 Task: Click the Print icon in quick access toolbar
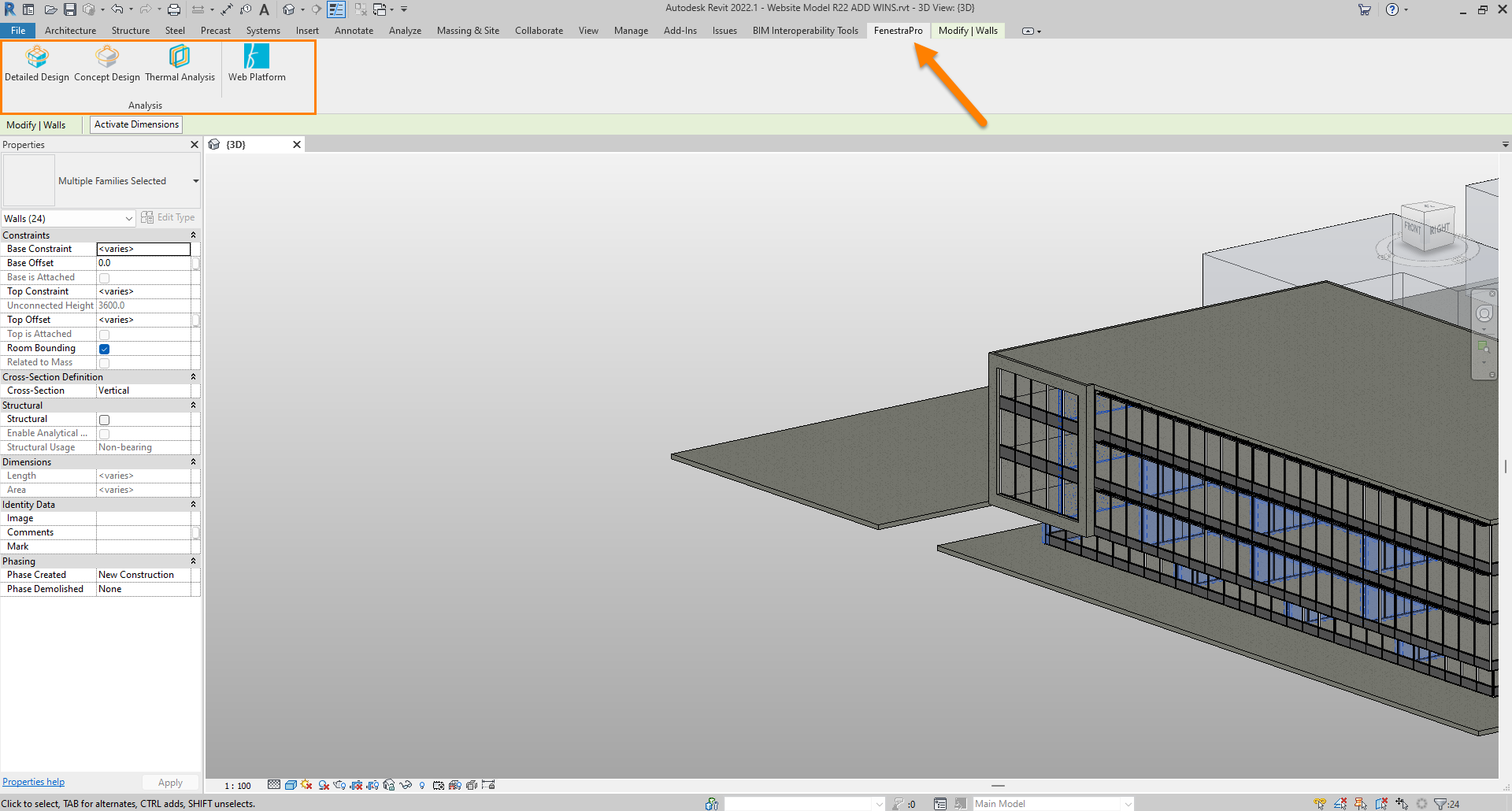174,9
